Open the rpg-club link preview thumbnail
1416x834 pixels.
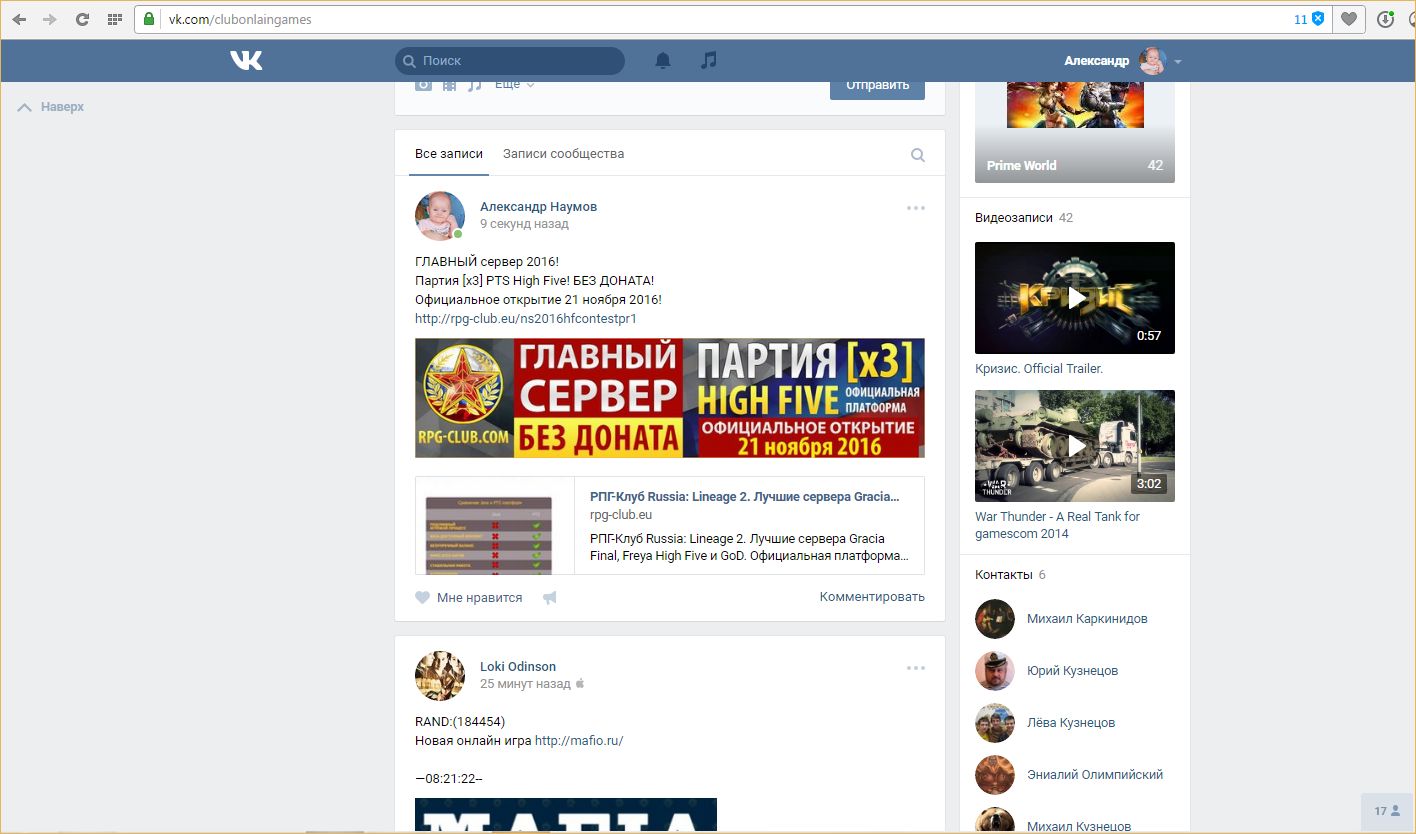(x=496, y=526)
